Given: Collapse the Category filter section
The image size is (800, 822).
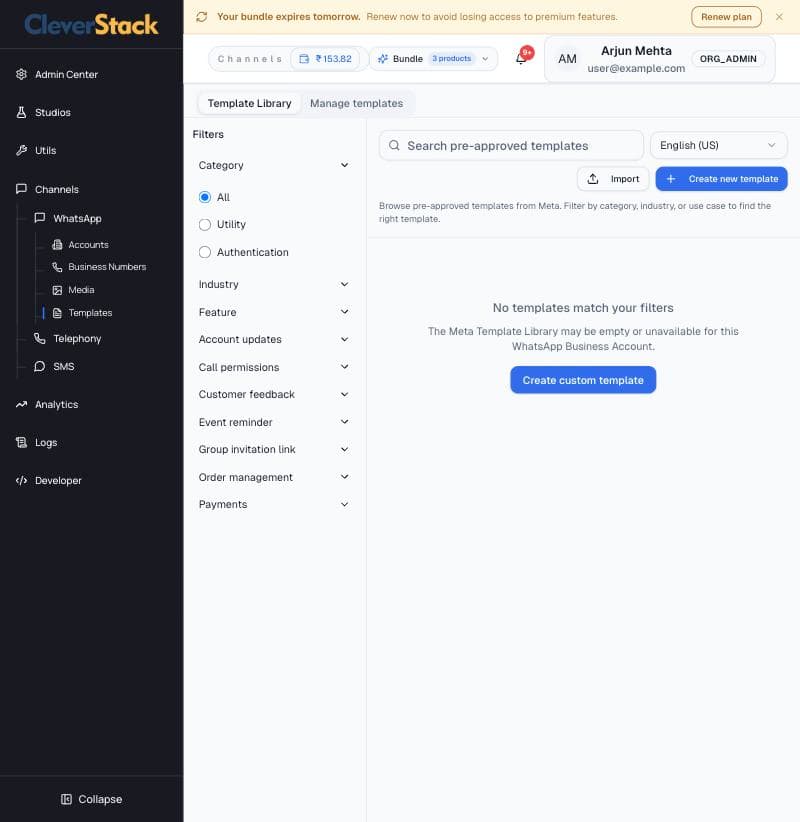Looking at the screenshot, I should click(x=273, y=165).
